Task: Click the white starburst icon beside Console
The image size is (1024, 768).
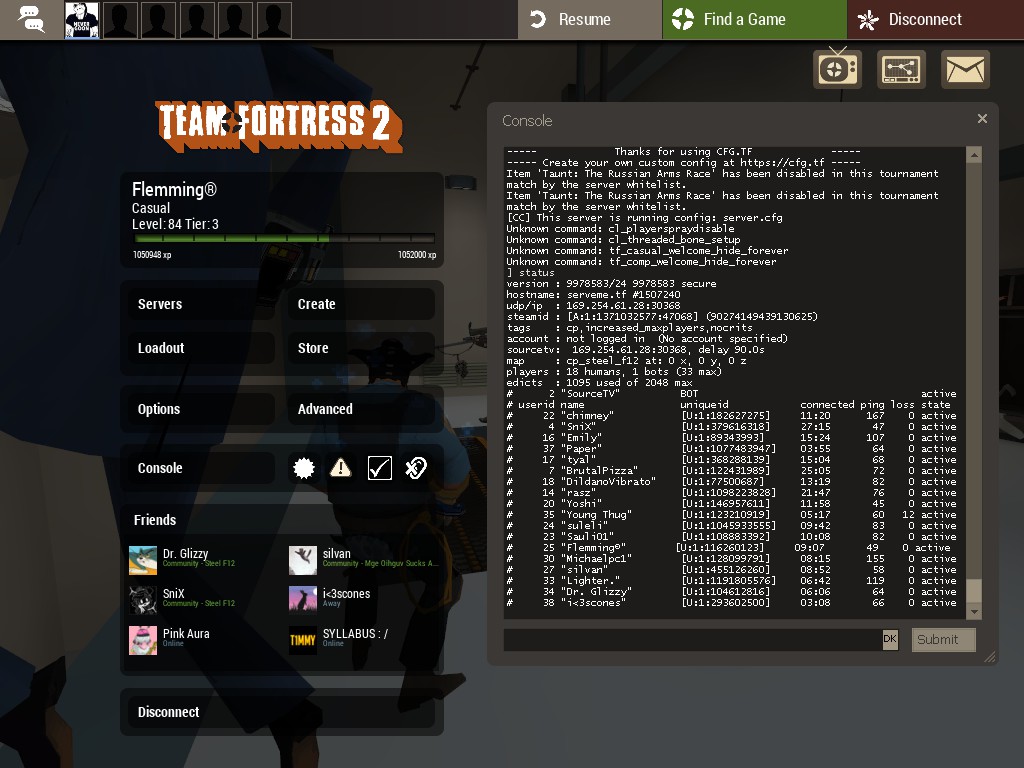Action: click(304, 468)
